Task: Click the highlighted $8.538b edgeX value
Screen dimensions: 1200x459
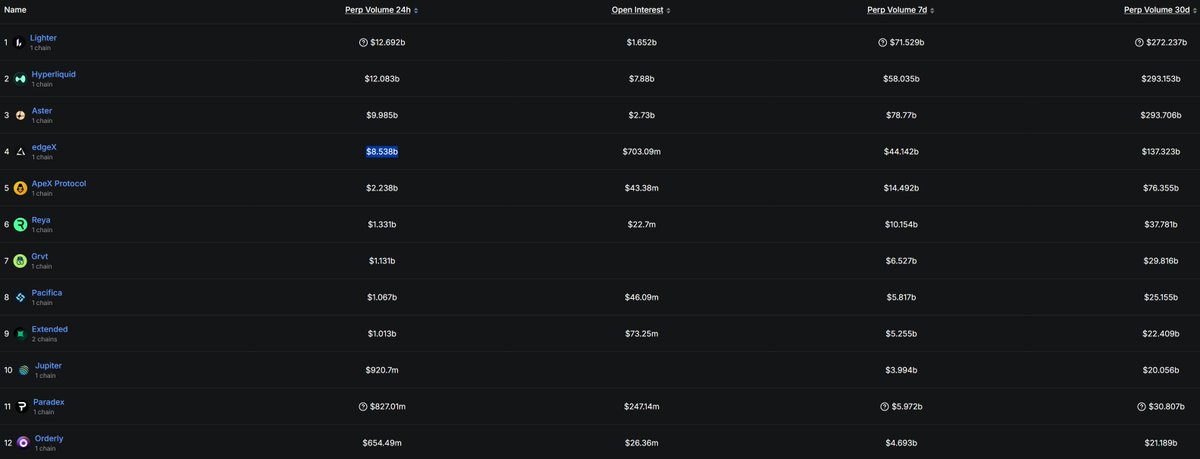Action: click(382, 152)
